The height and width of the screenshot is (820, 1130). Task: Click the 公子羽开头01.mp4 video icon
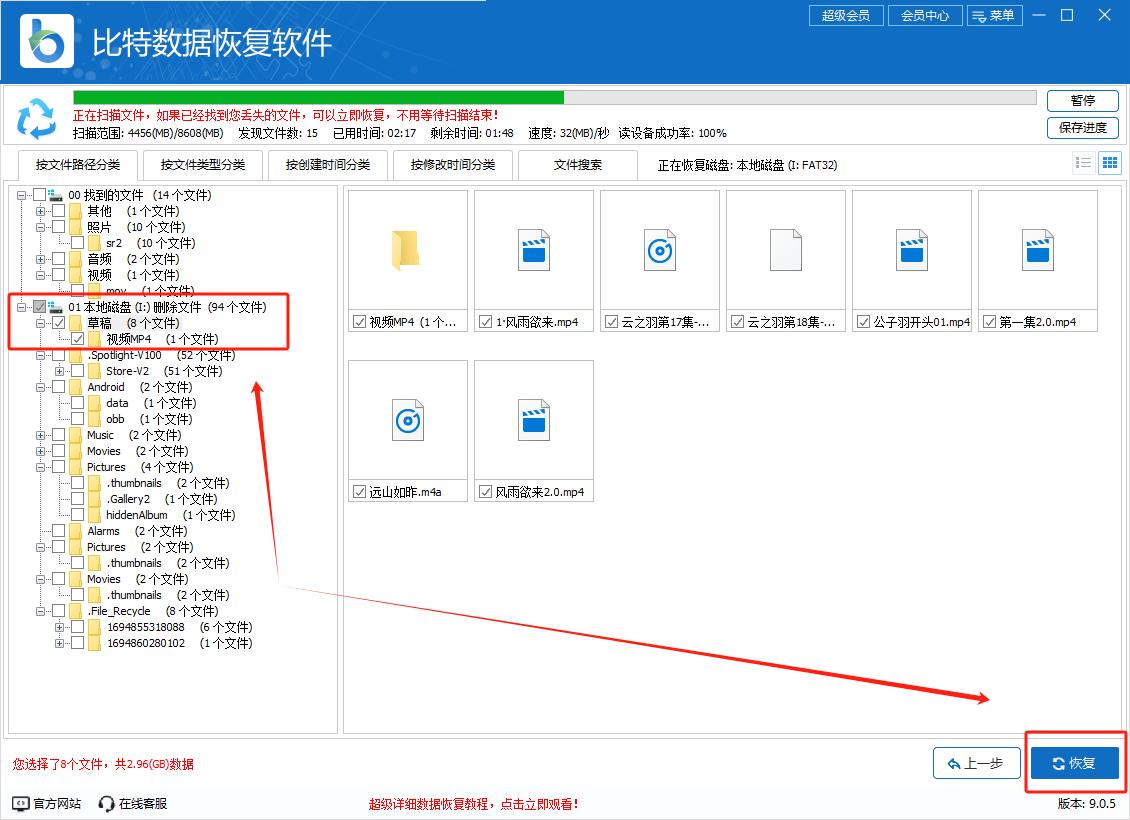click(911, 250)
